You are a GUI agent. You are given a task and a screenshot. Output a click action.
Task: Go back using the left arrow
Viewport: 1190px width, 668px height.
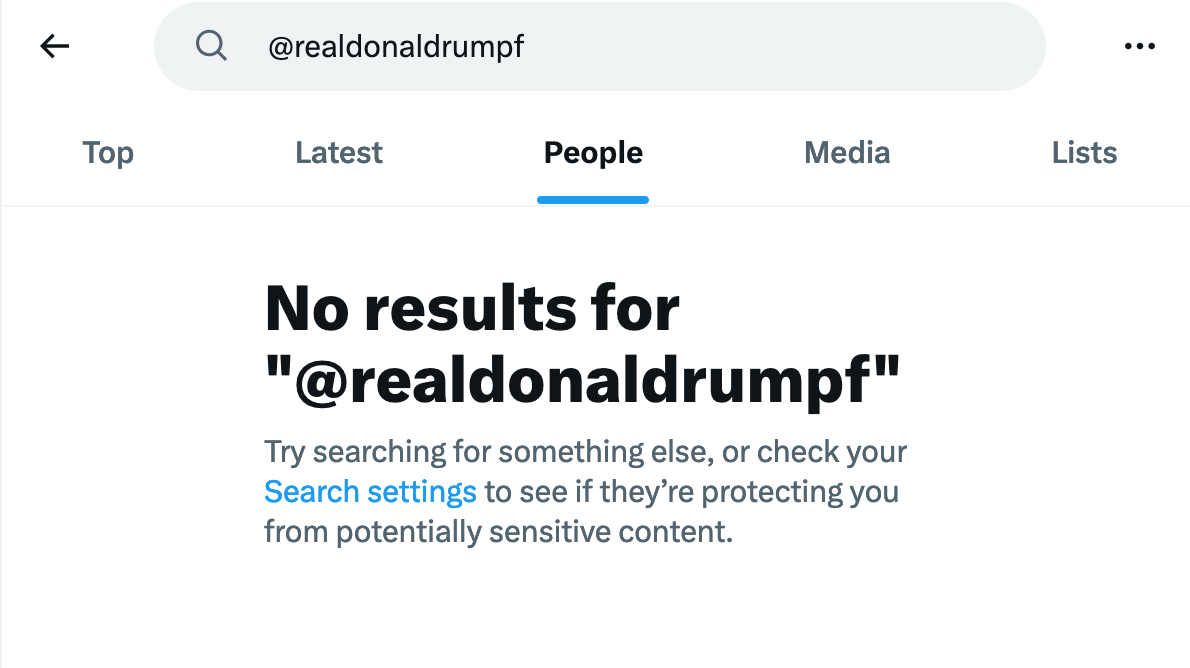[x=55, y=46]
